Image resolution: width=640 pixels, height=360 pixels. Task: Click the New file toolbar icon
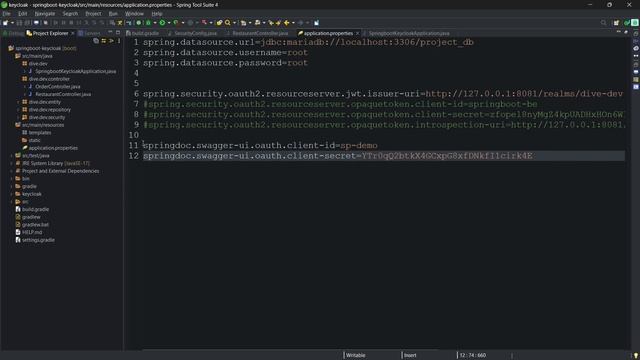pos(6,23)
